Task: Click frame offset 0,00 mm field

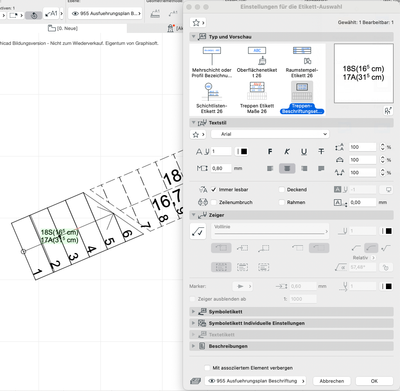Action: click(x=363, y=202)
